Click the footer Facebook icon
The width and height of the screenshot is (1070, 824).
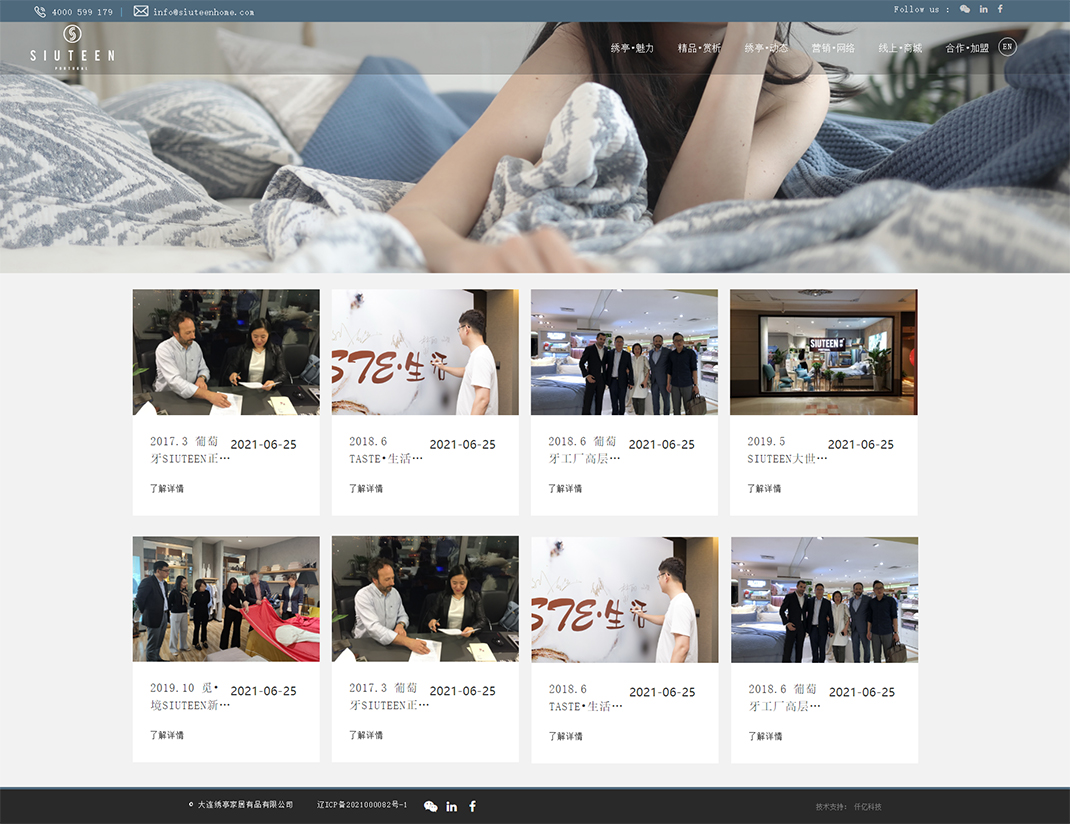(473, 806)
